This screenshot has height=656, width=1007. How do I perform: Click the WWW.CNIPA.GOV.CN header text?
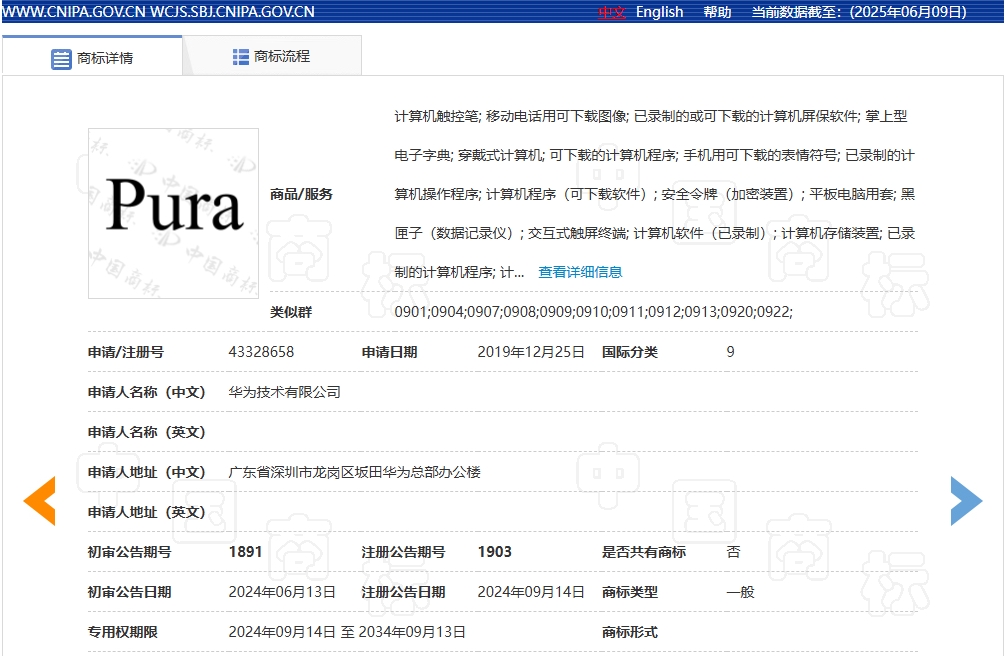74,12
